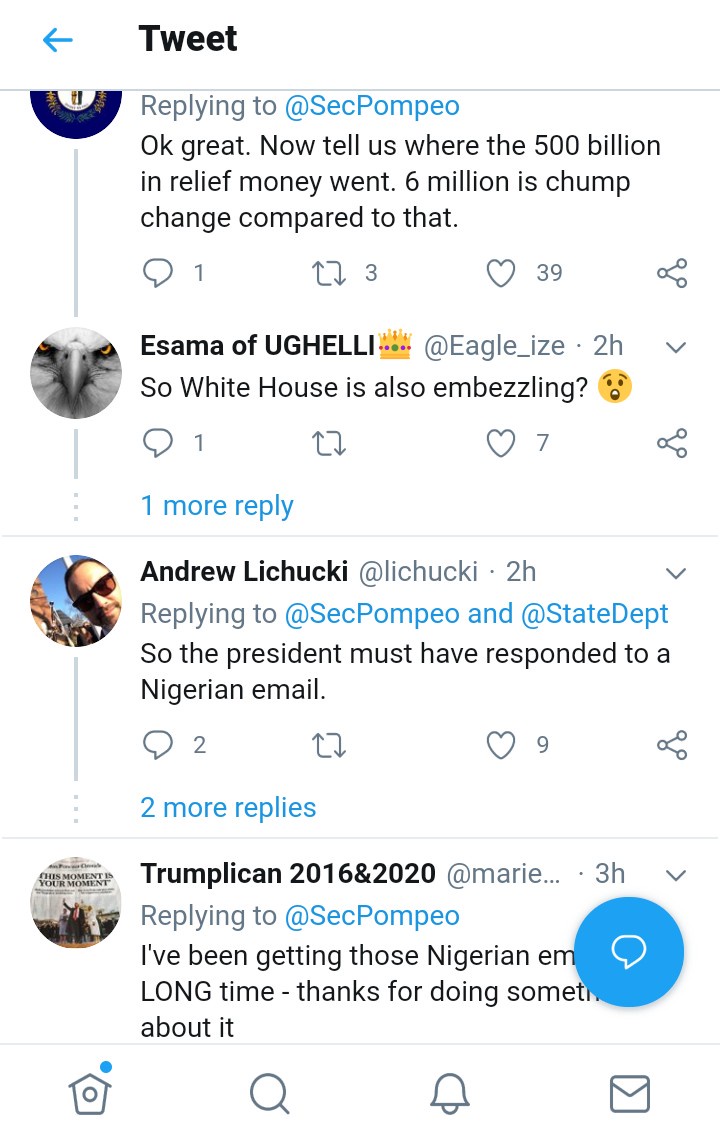The width and height of the screenshot is (720, 1131).
Task: Like the 500 billion relief money tweet
Action: click(501, 273)
